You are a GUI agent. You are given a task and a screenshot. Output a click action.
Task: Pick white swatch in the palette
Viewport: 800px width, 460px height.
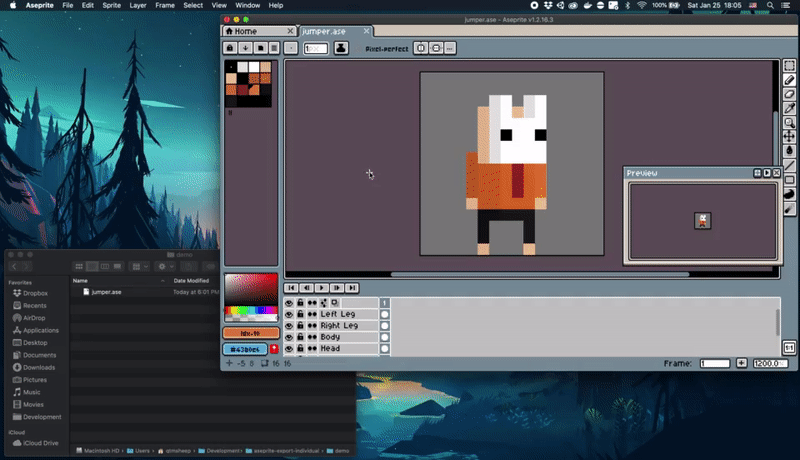[x=254, y=67]
